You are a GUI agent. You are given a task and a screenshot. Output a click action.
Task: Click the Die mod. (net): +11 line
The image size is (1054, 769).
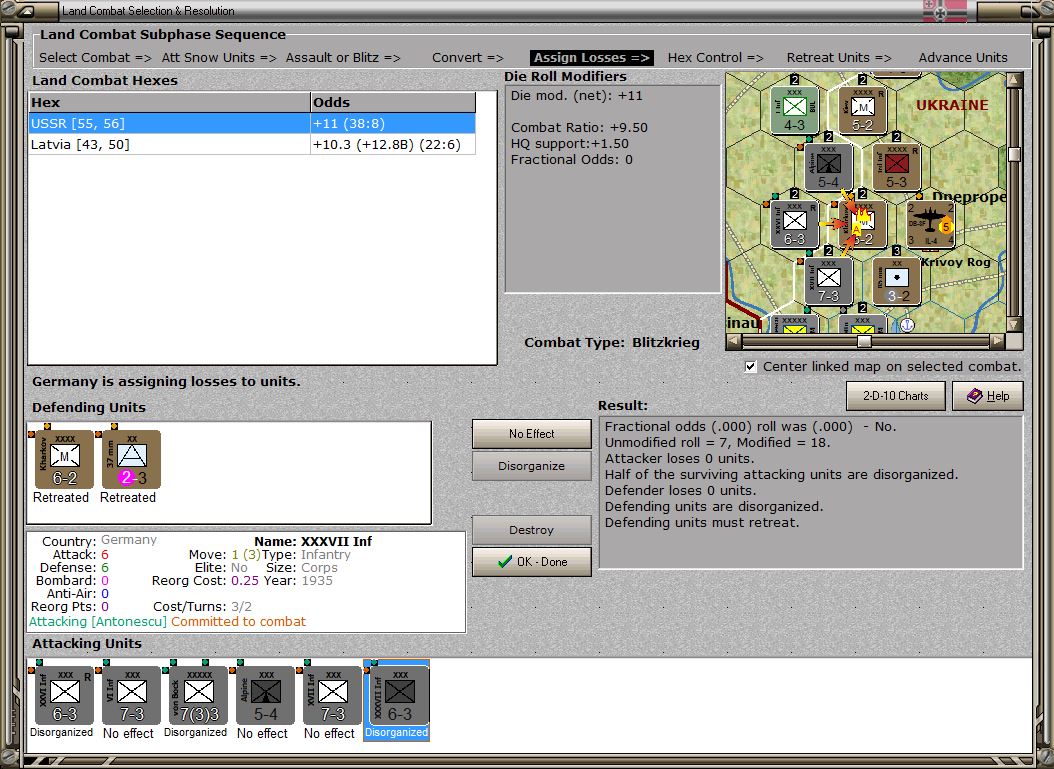[576, 95]
